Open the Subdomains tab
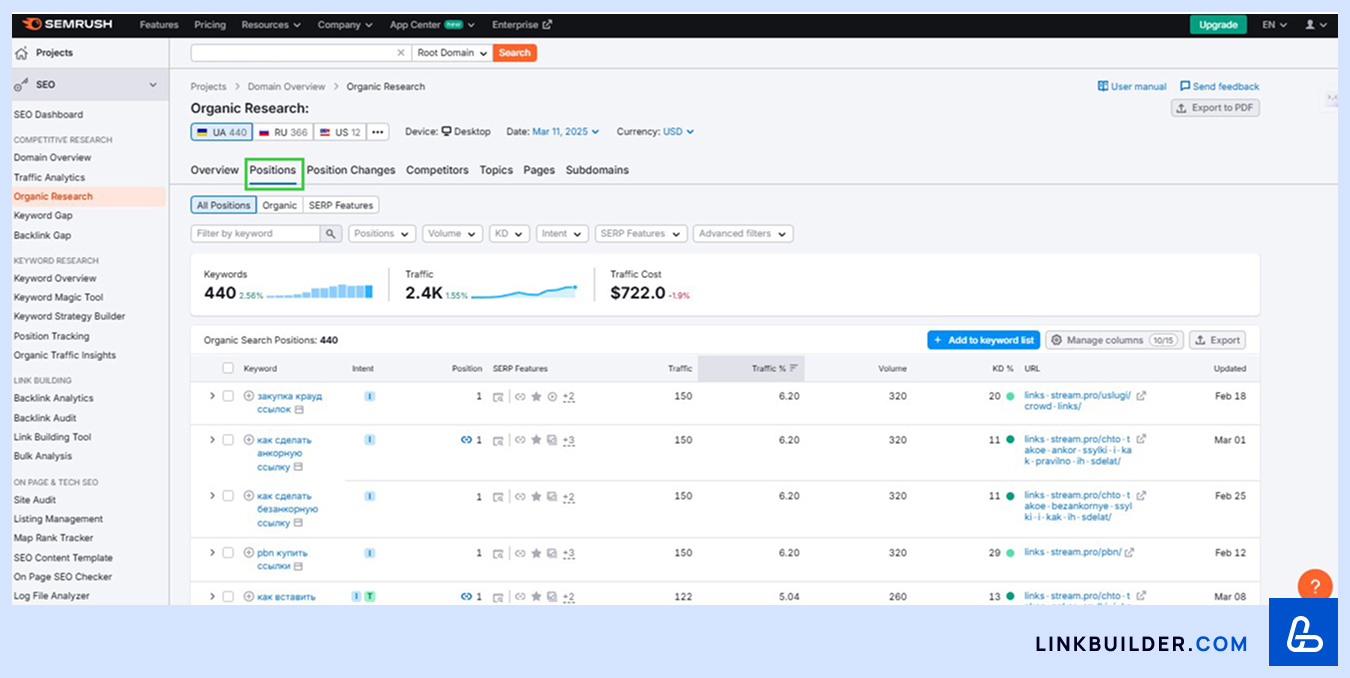Screen dimensions: 1350x678 point(597,170)
